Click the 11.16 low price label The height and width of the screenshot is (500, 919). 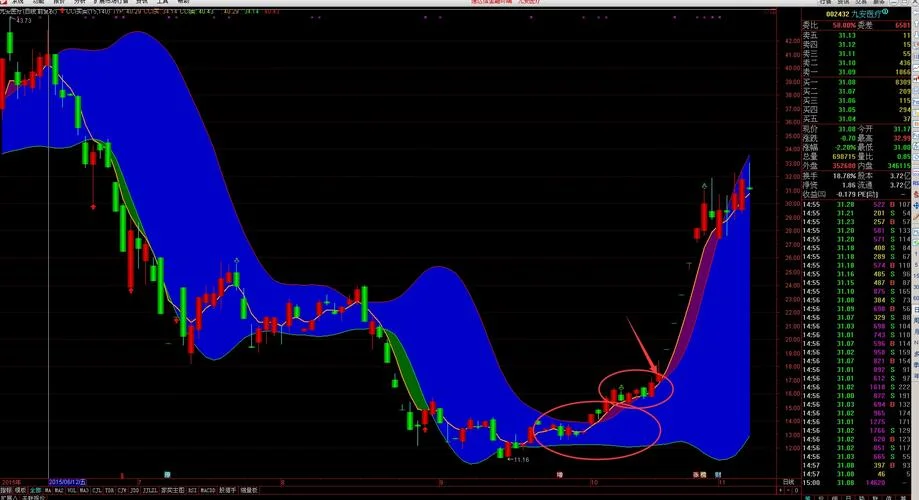click(x=520, y=460)
